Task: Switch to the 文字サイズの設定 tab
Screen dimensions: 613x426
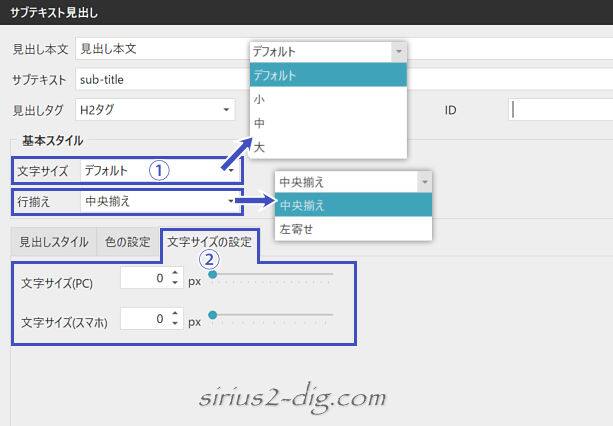Action: 209,241
